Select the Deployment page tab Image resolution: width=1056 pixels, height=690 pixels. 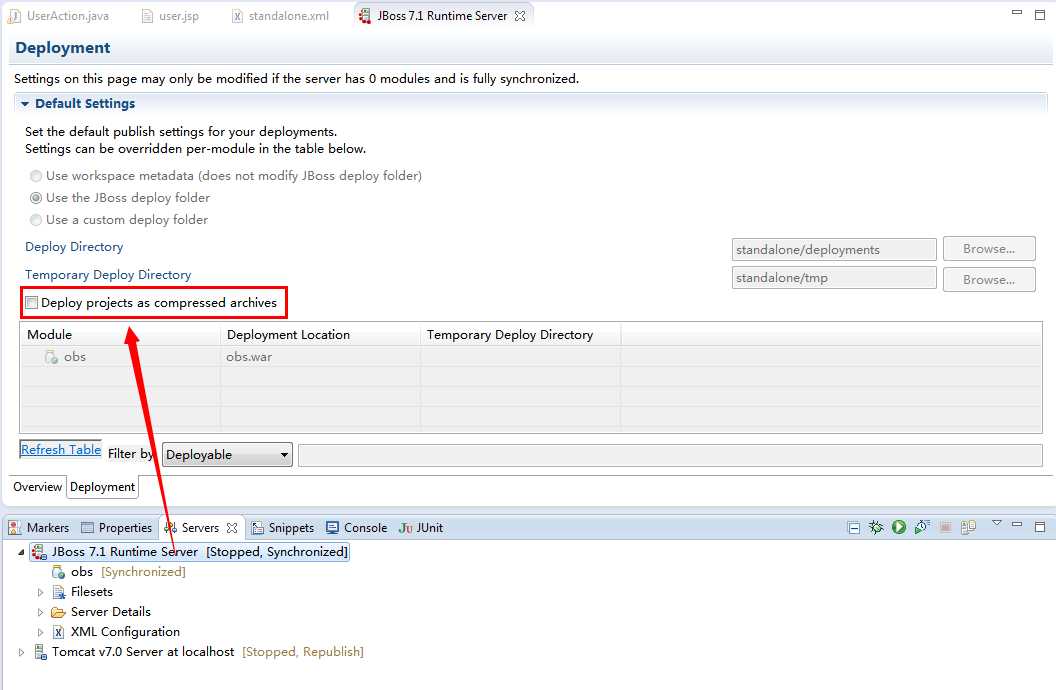tap(102, 487)
